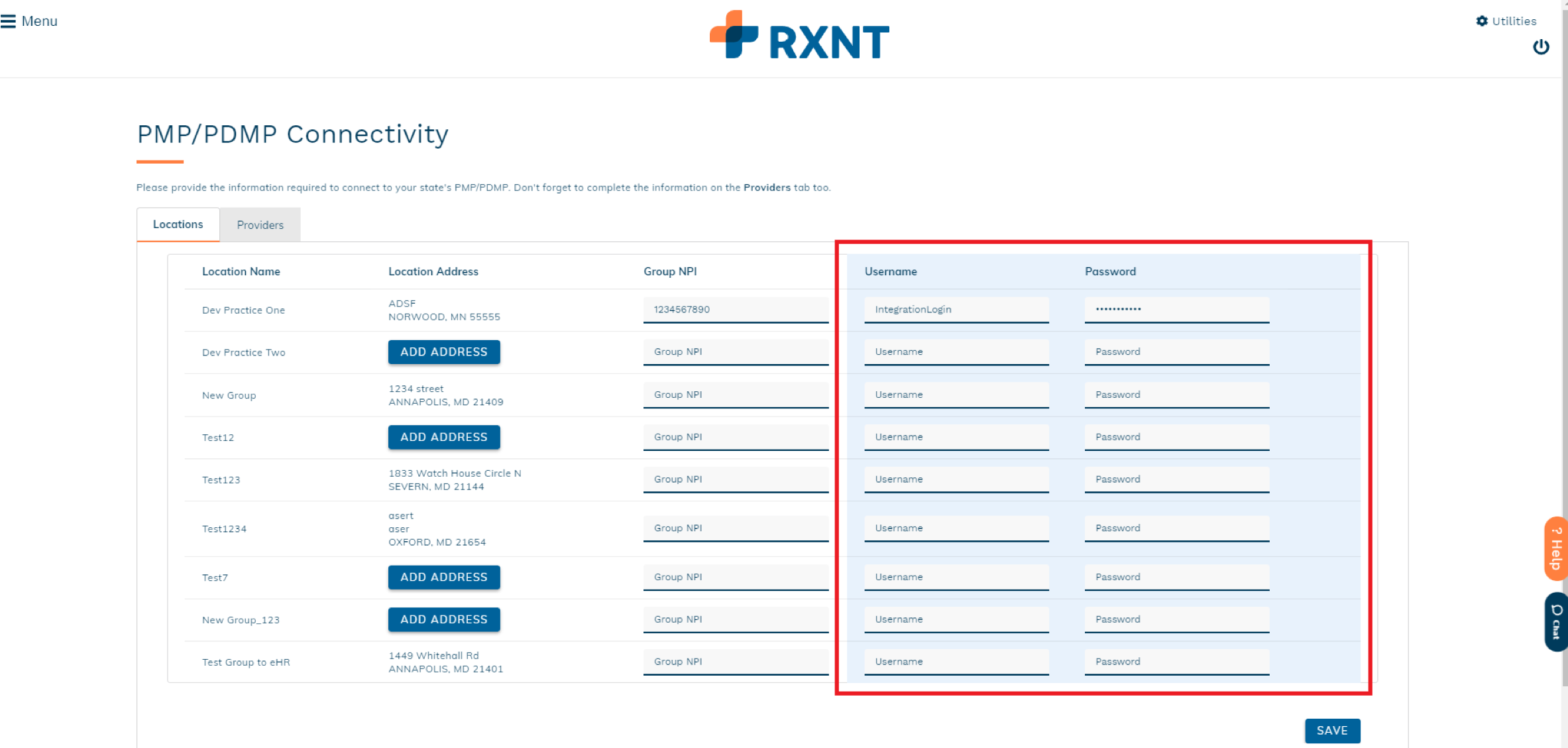This screenshot has height=748, width=1568.
Task: Click ADD ADDRESS for Test7 location
Action: (443, 577)
